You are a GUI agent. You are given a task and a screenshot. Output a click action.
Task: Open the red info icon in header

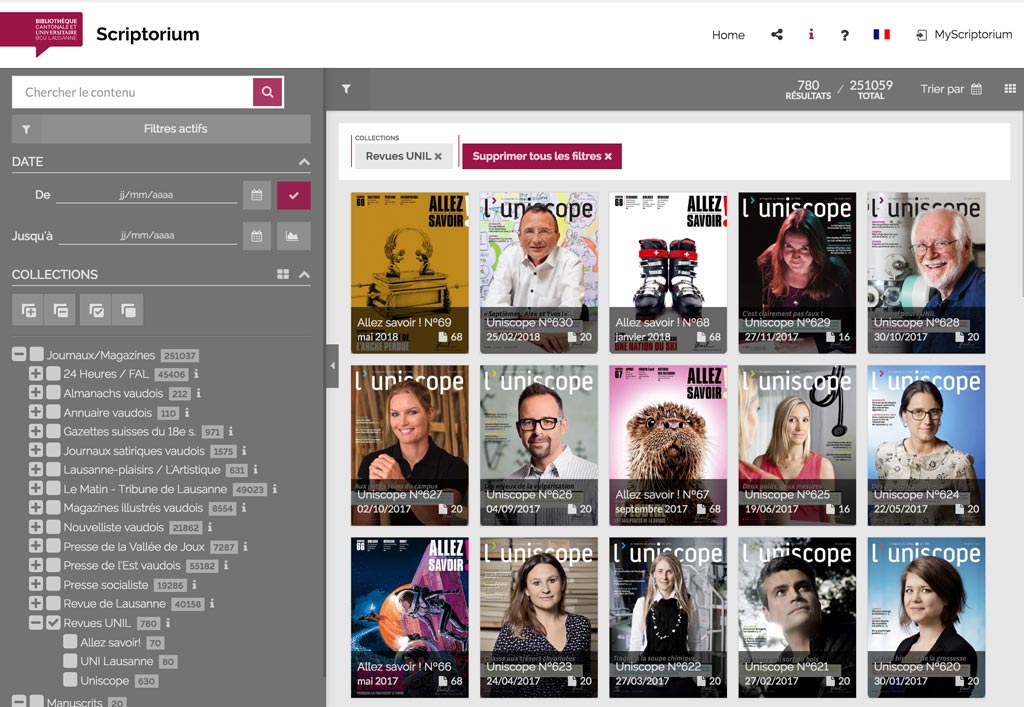pyautogui.click(x=811, y=35)
